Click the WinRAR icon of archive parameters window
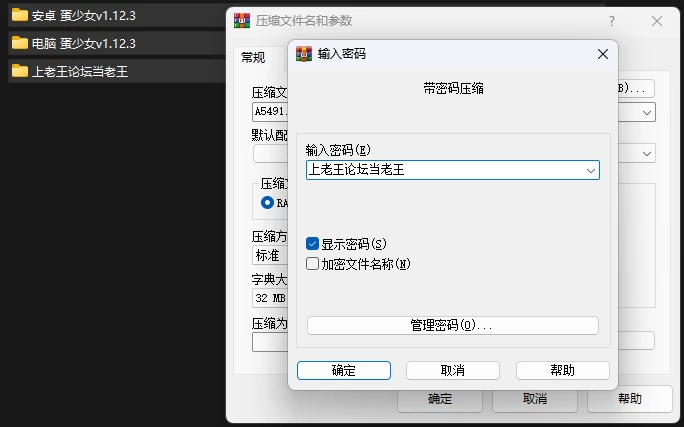This screenshot has width=684, height=427. [242, 21]
